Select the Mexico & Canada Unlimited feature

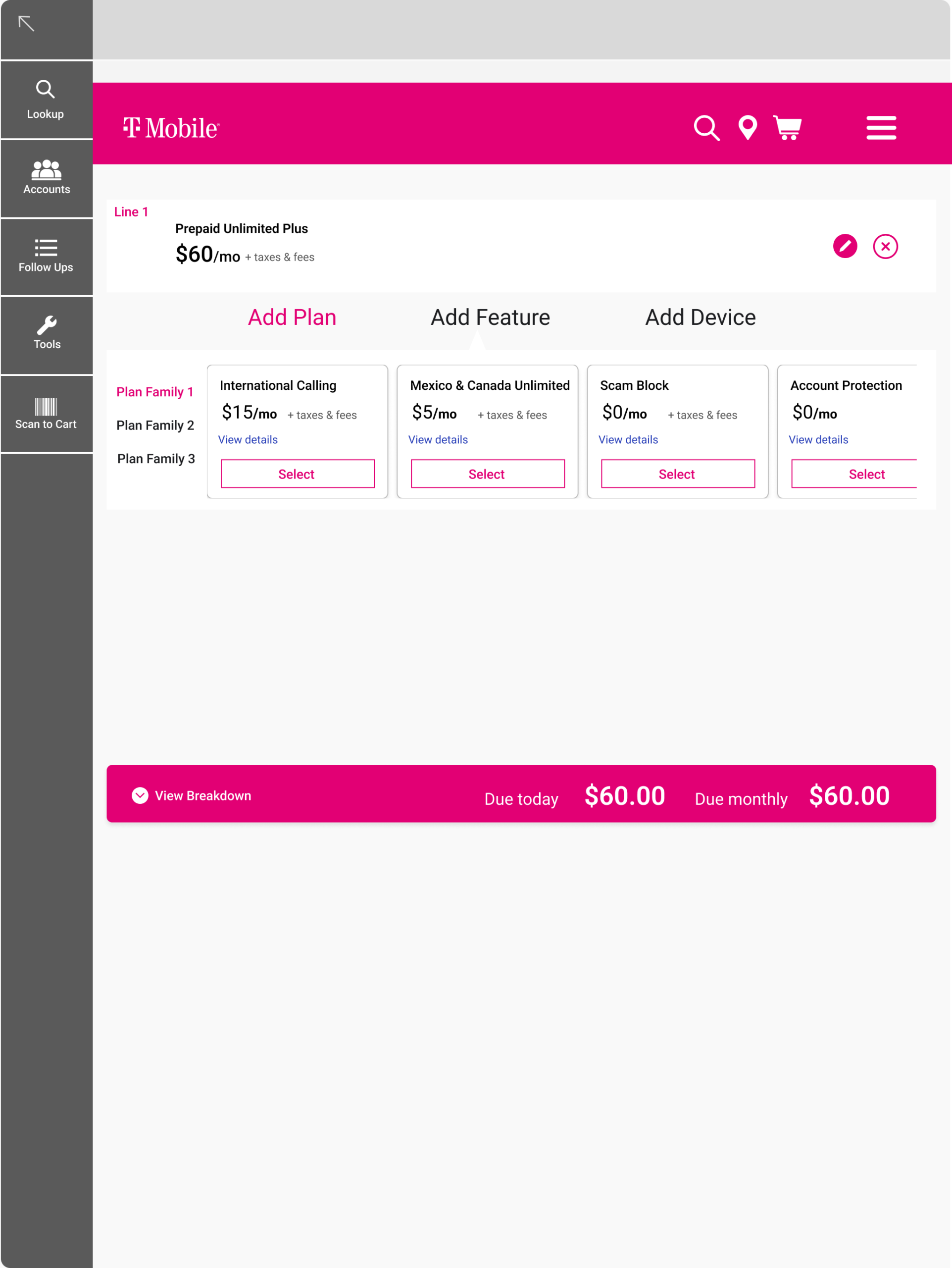pyautogui.click(x=488, y=474)
